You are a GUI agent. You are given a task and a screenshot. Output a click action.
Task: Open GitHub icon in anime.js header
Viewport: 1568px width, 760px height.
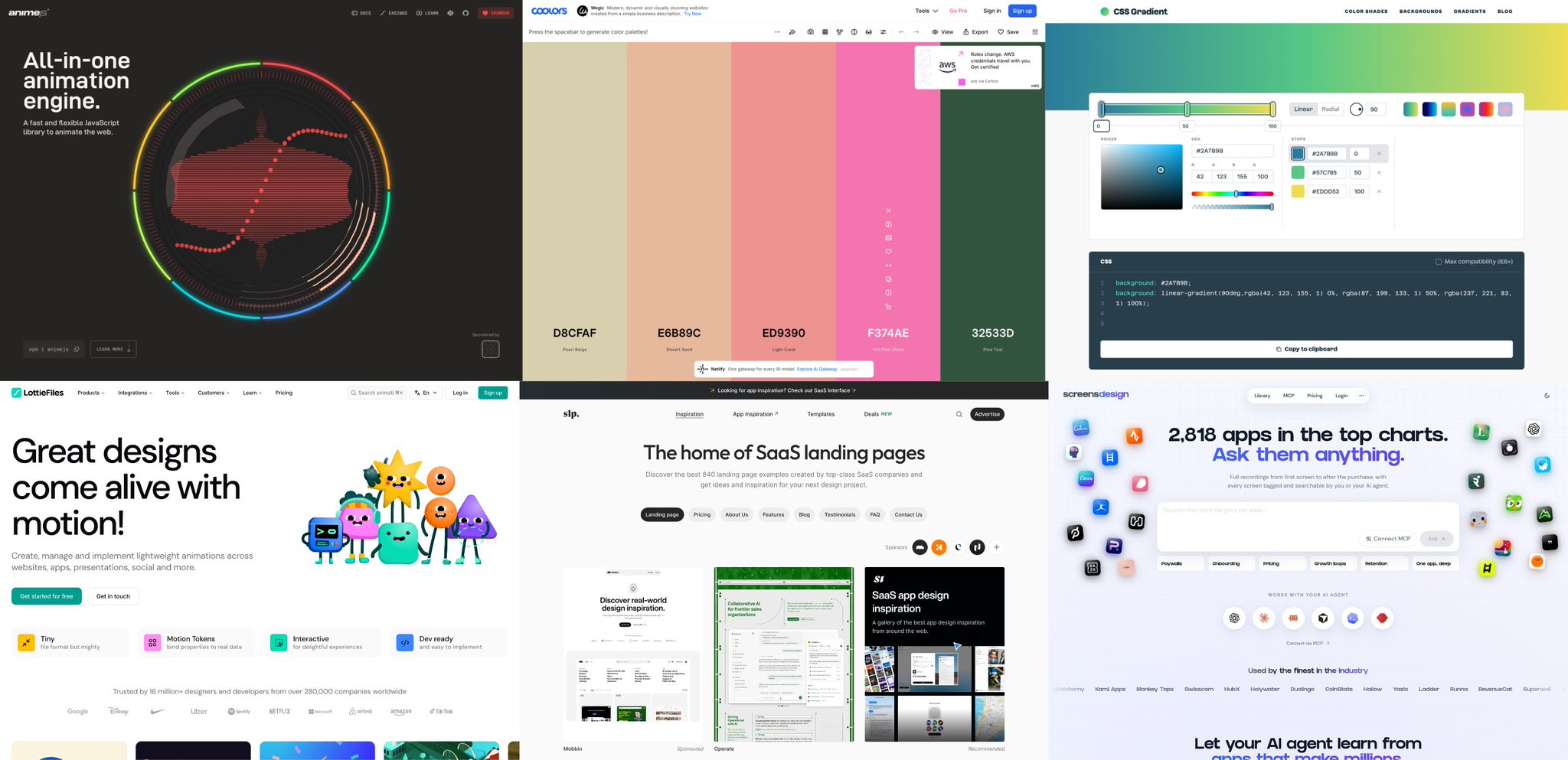465,13
